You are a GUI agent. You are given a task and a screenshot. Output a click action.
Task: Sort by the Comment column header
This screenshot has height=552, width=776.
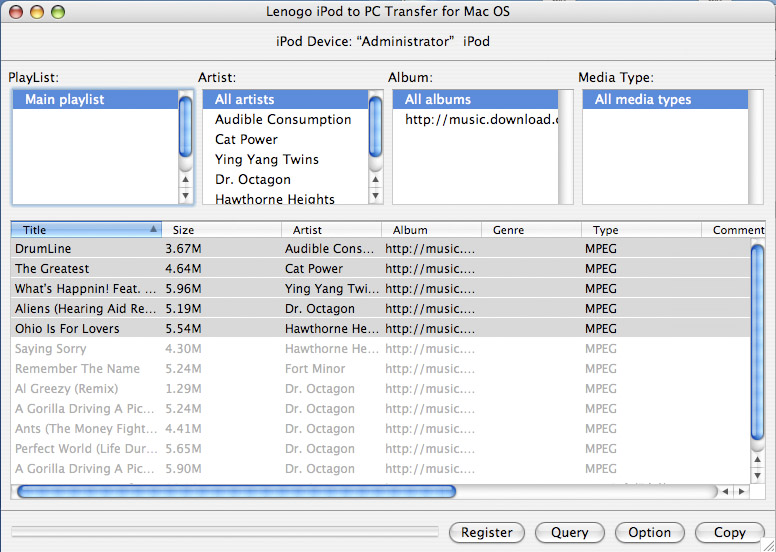coord(733,230)
